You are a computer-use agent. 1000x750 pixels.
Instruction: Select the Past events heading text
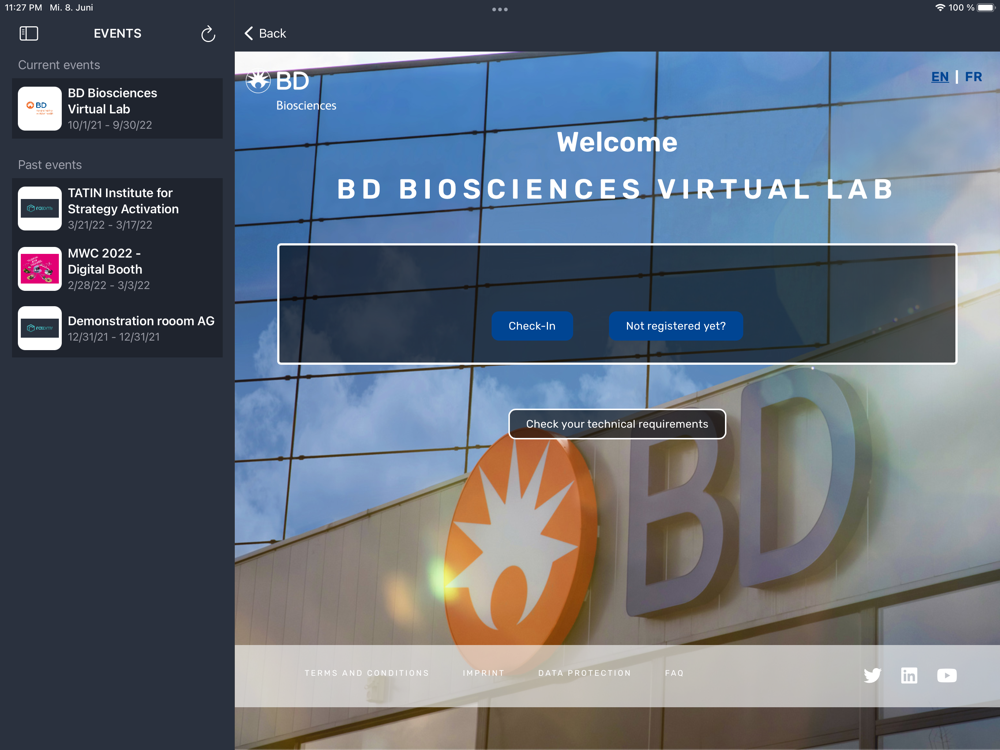50,165
